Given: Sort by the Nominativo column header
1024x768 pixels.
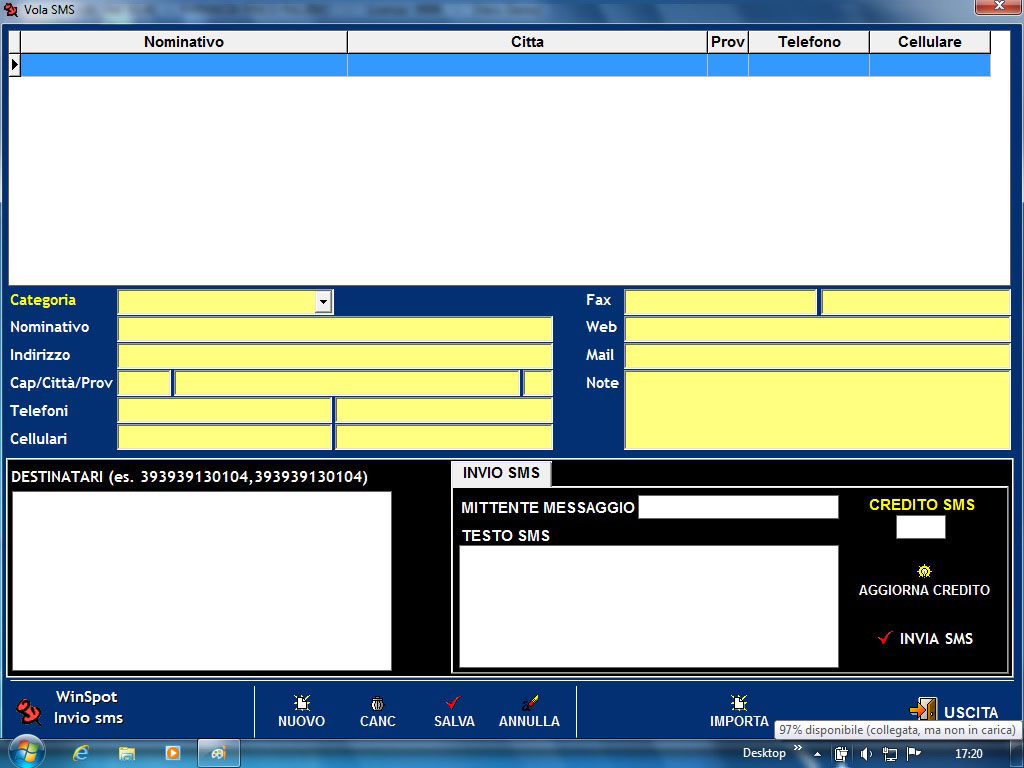Looking at the screenshot, I should 184,42.
